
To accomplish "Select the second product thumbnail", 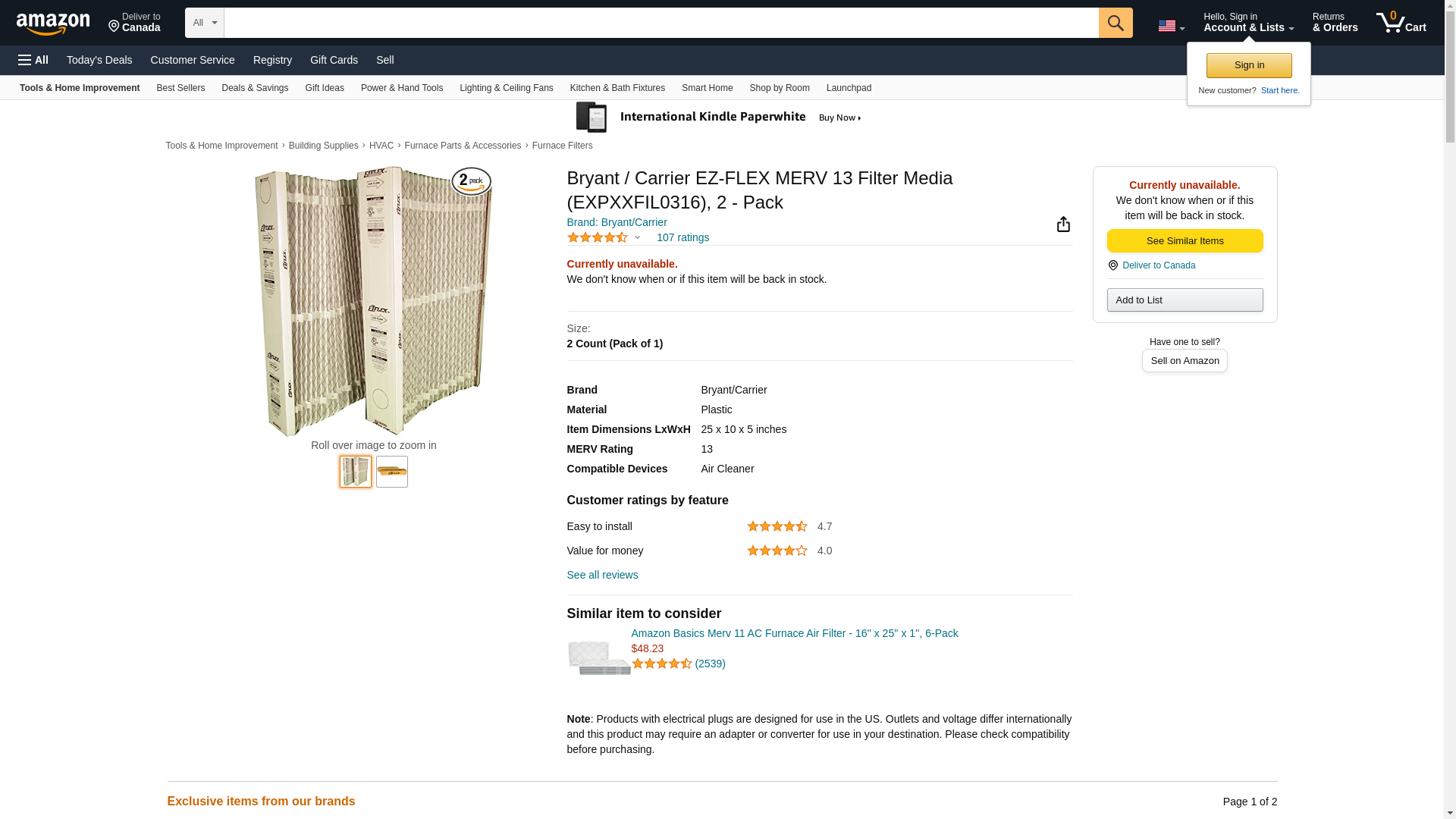I will pyautogui.click(x=392, y=472).
